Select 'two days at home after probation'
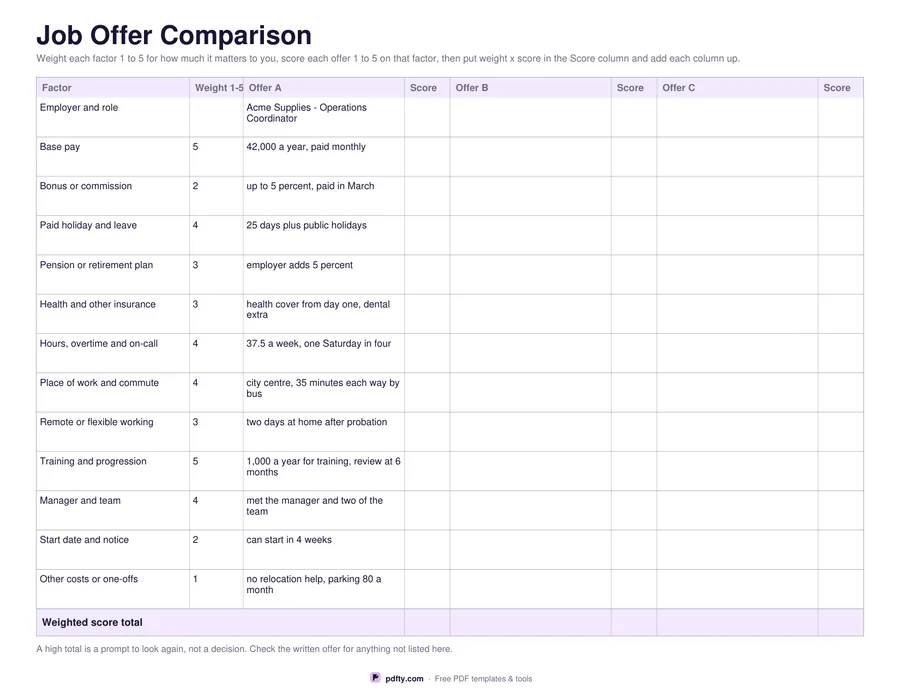Viewport: 900px width, 695px height. click(x=317, y=422)
